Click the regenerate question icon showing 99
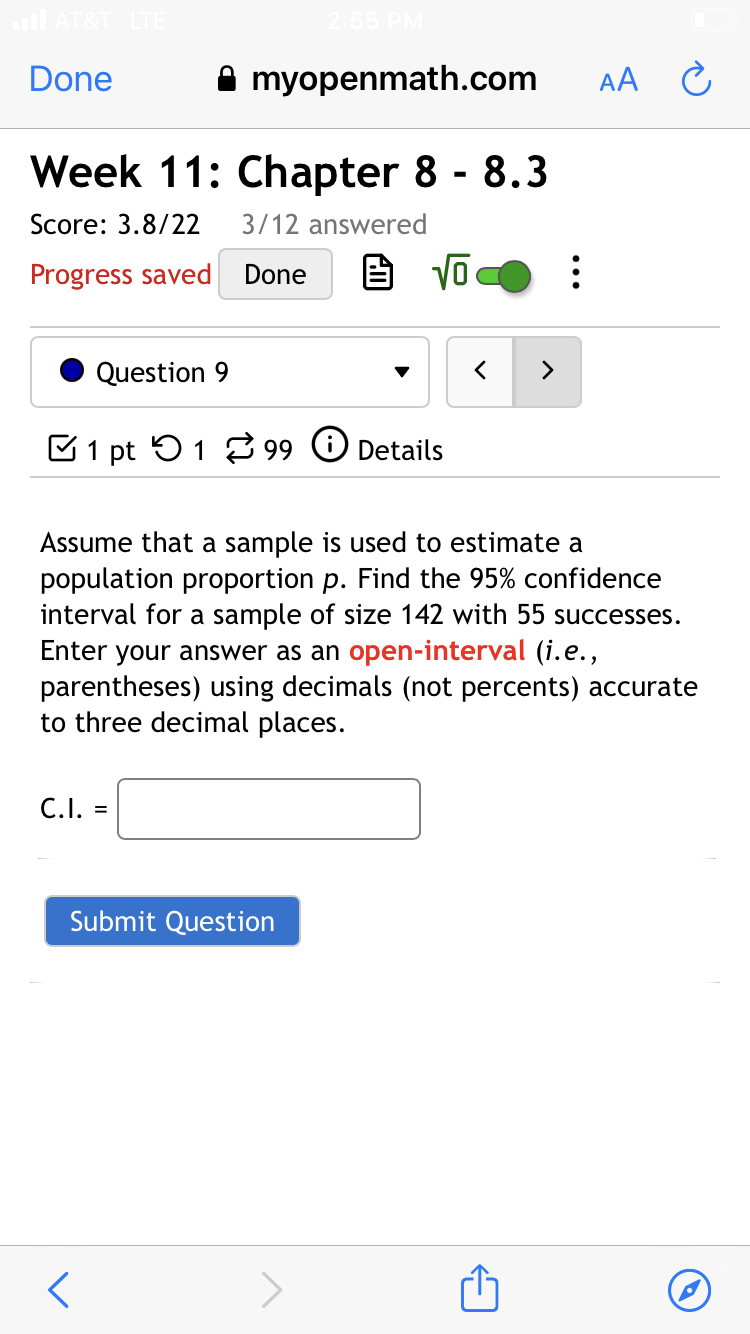Viewport: 750px width, 1334px height. 240,449
